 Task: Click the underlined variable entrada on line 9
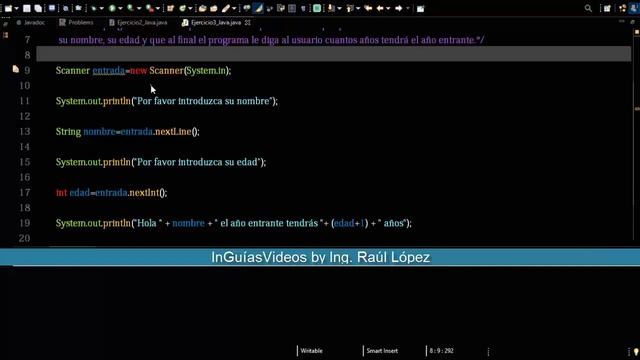(109, 71)
